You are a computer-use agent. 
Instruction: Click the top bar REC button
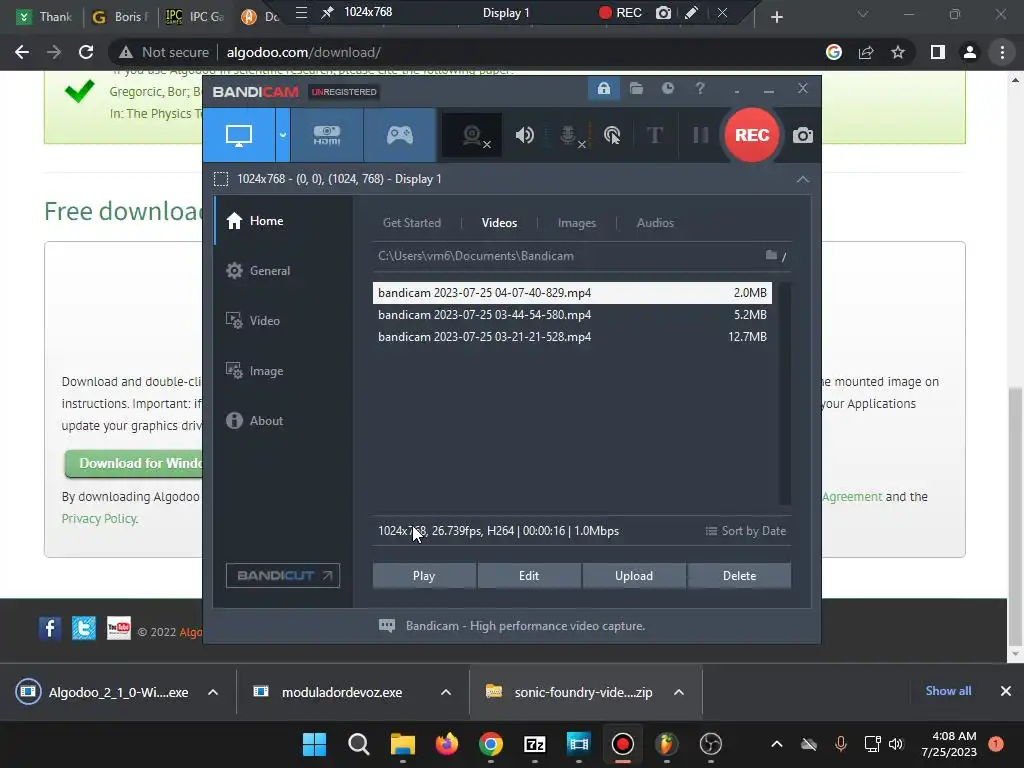point(620,12)
